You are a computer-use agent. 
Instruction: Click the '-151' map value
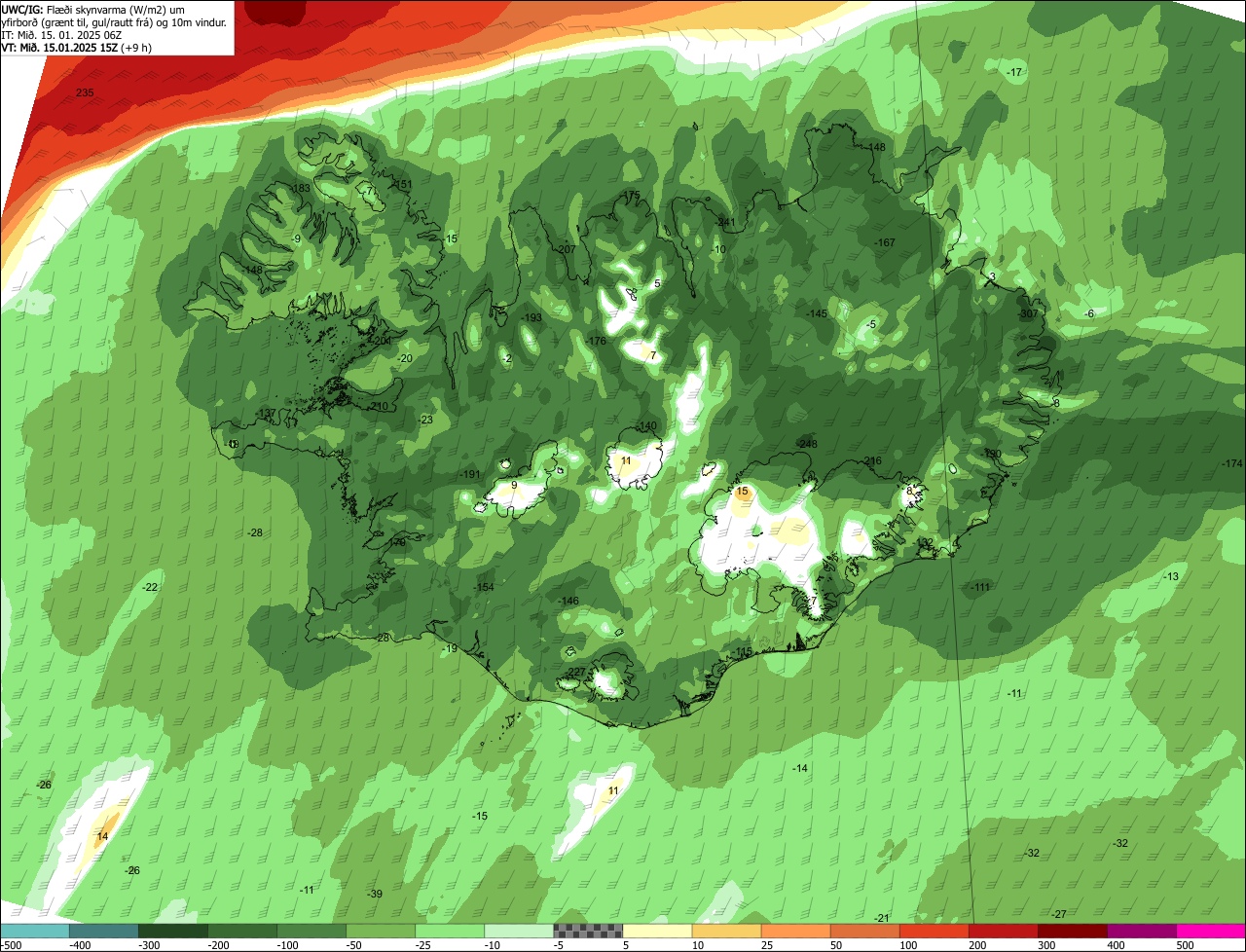pyautogui.click(x=403, y=185)
